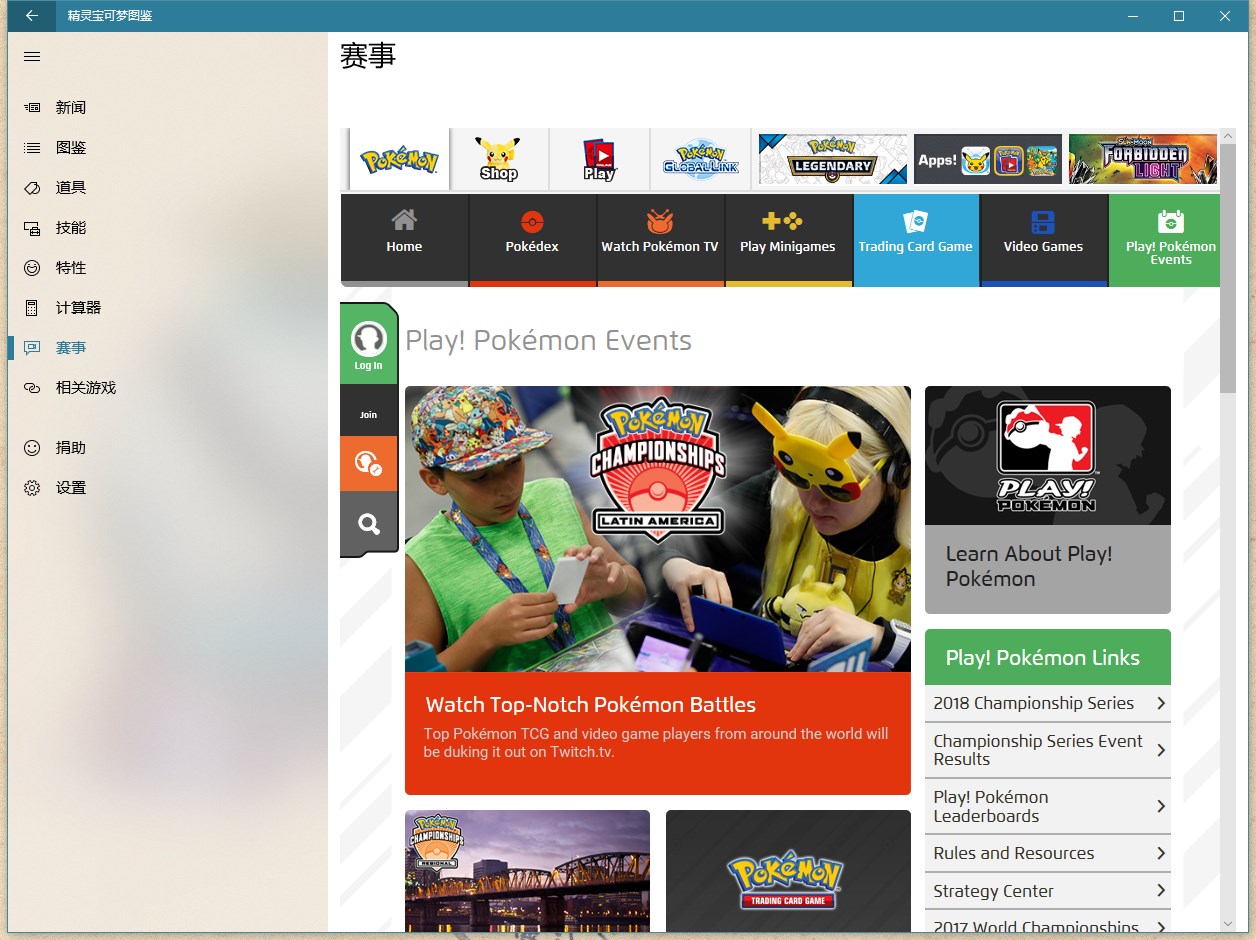
Task: Open Learn About Play! Pokémon link
Action: coord(1029,566)
